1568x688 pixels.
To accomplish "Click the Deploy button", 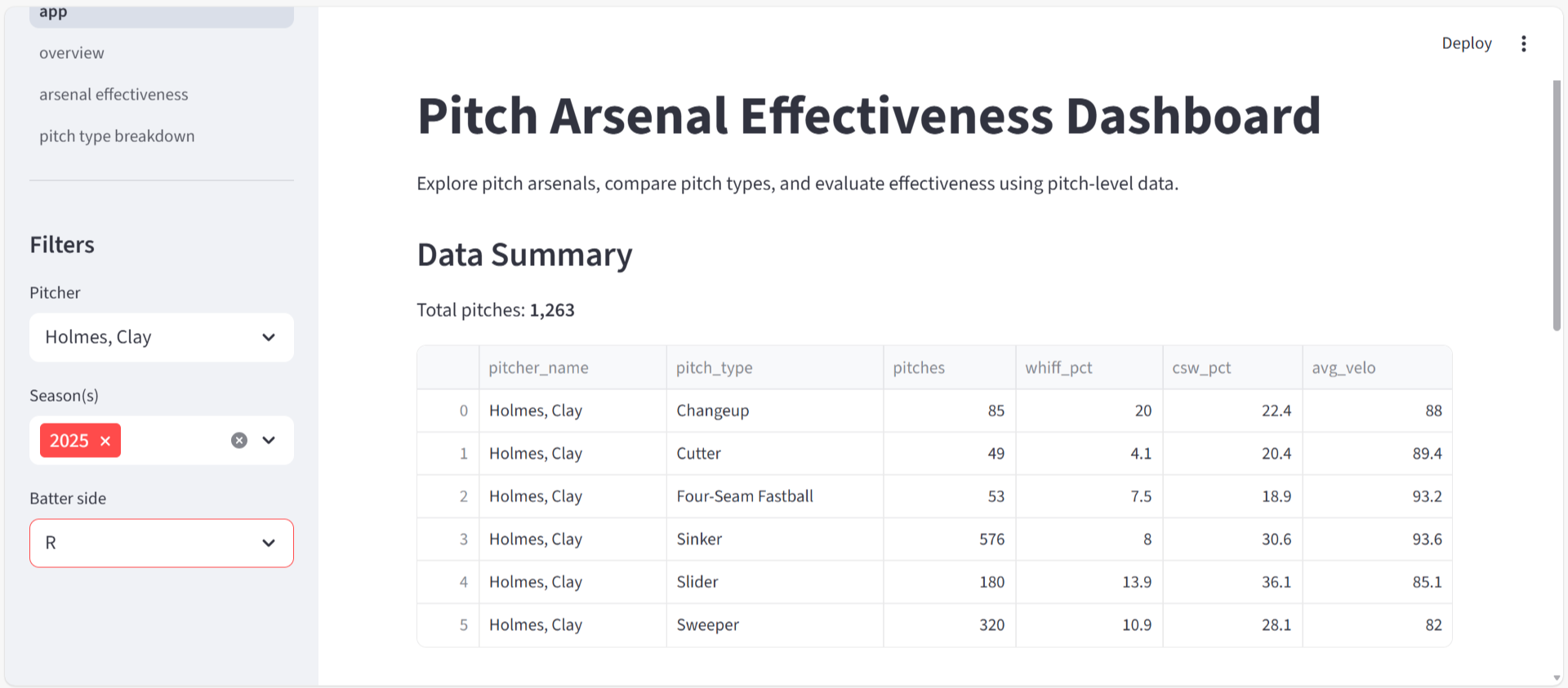I will [1466, 44].
